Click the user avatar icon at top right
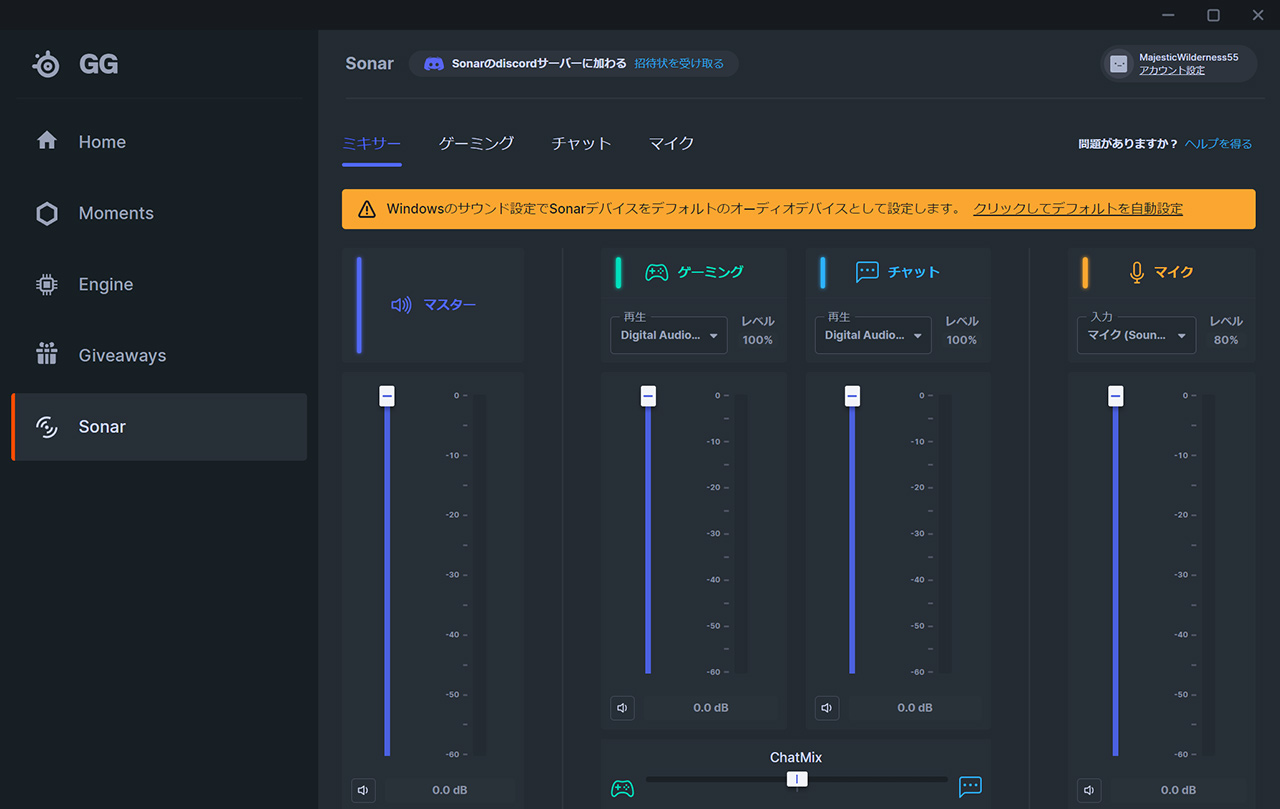1280x809 pixels. click(1119, 64)
